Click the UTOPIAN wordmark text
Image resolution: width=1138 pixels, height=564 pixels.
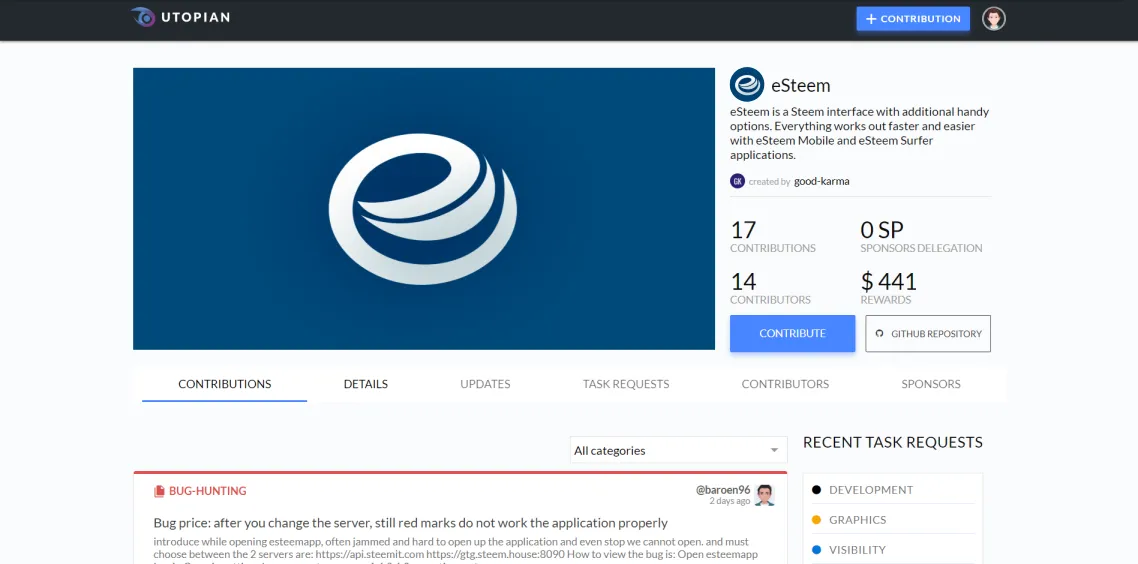tap(196, 17)
